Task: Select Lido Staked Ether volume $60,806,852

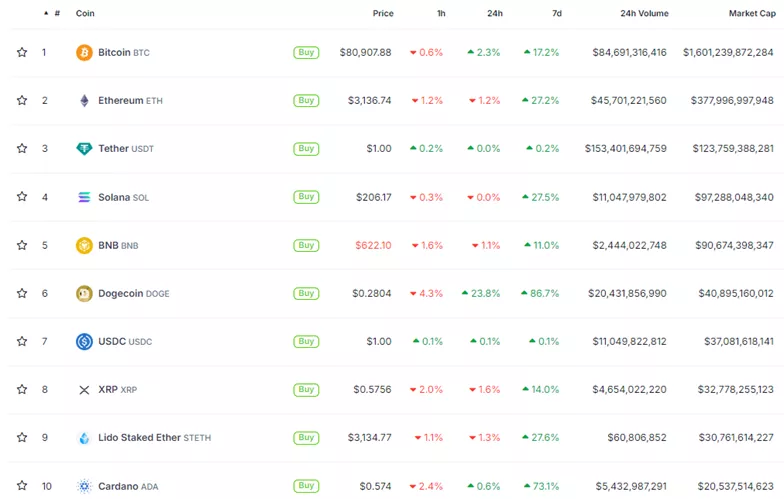Action: (637, 438)
